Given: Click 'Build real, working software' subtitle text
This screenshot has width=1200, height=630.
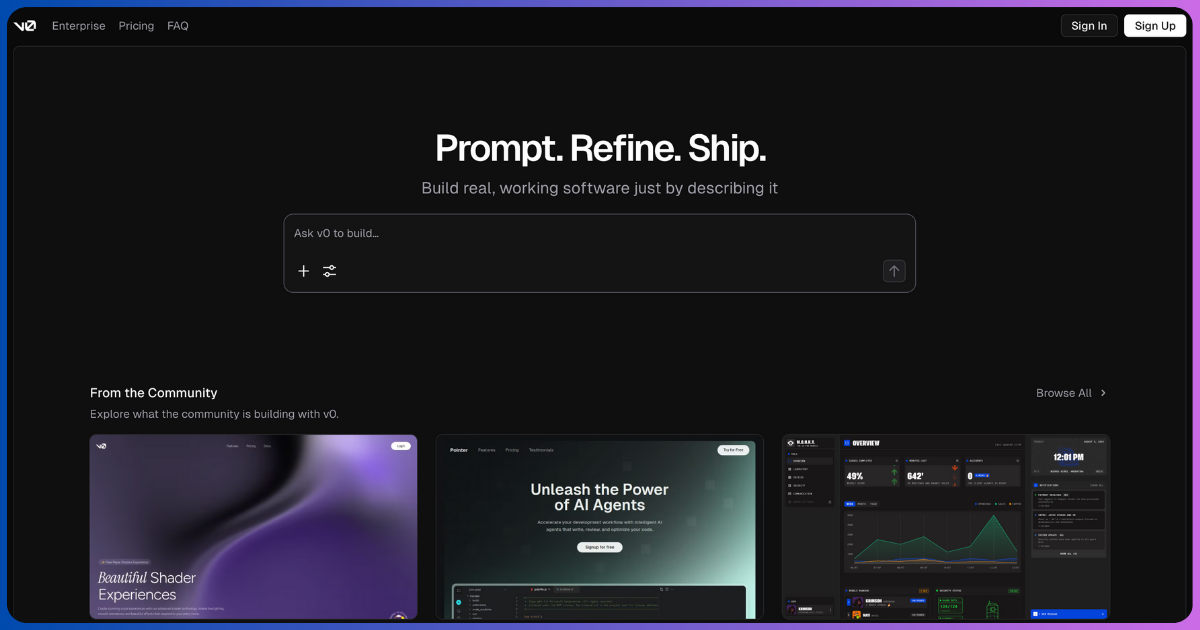Looking at the screenshot, I should point(600,188).
